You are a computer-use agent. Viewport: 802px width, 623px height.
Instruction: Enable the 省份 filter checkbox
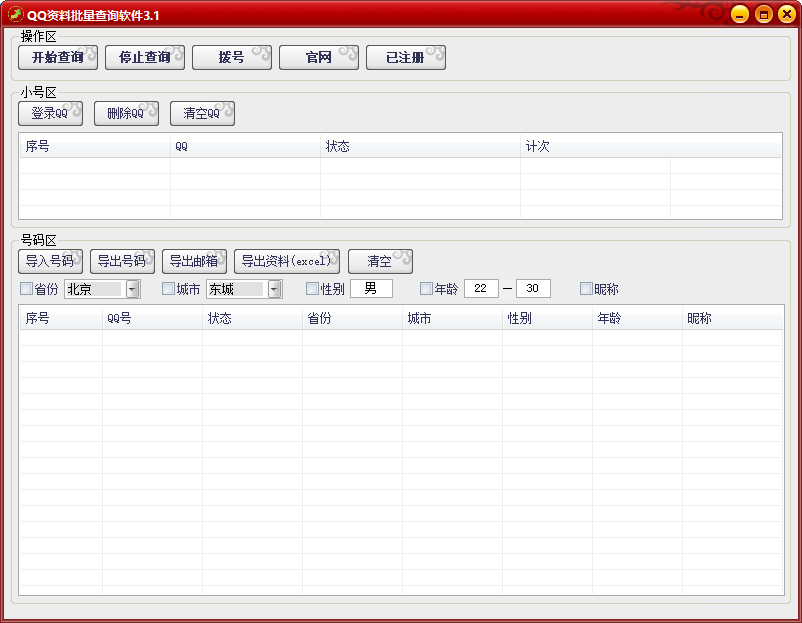click(26, 289)
